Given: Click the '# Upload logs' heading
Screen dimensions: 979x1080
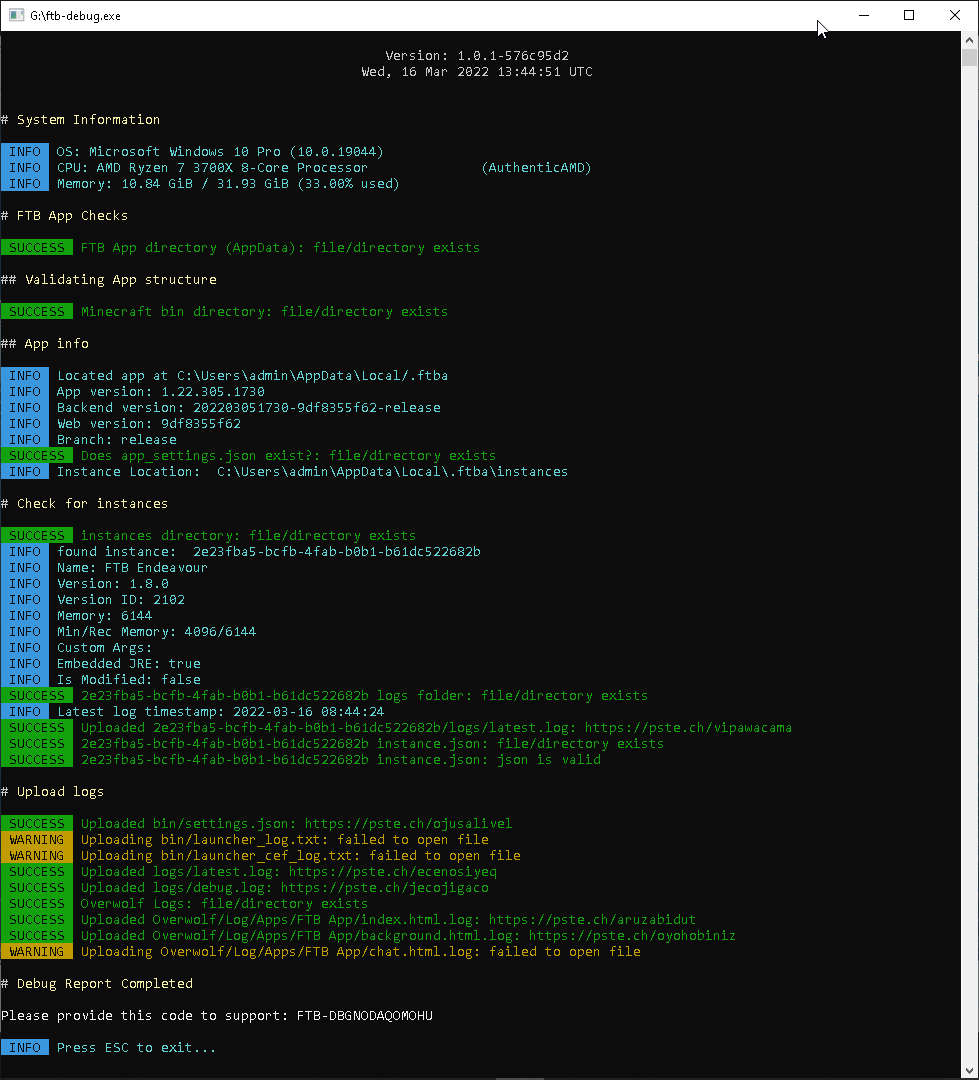Looking at the screenshot, I should pyautogui.click(x=52, y=791).
